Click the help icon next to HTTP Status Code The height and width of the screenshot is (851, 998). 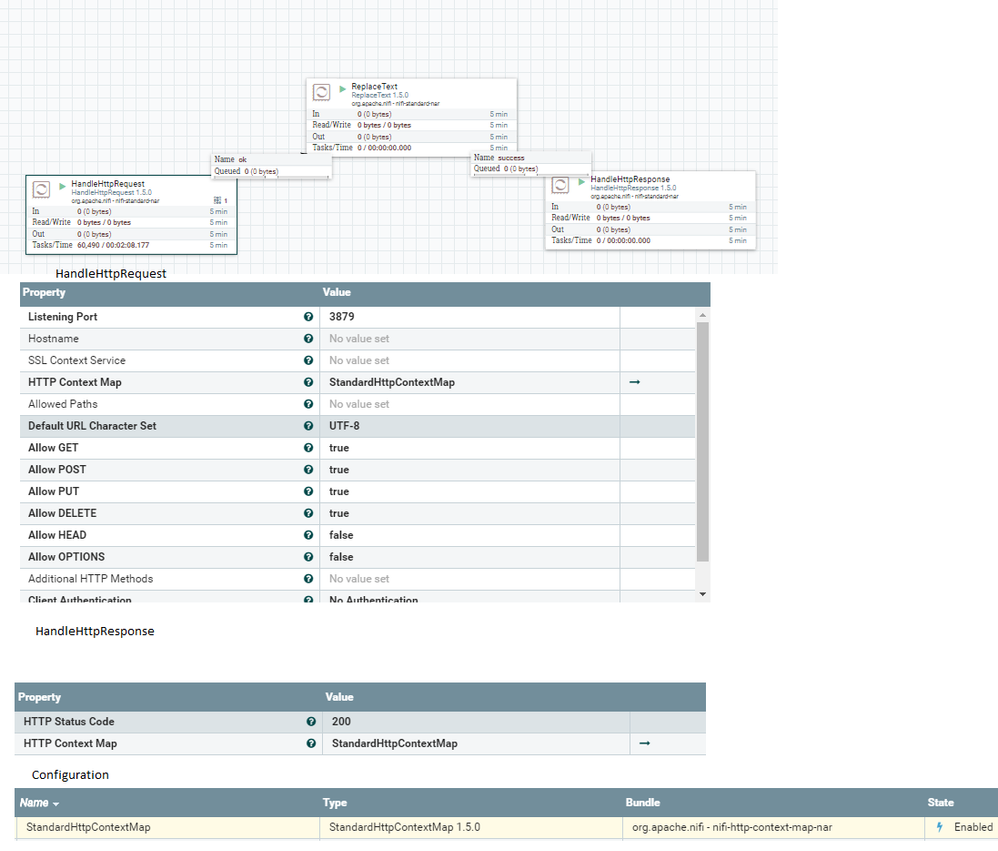tap(312, 721)
